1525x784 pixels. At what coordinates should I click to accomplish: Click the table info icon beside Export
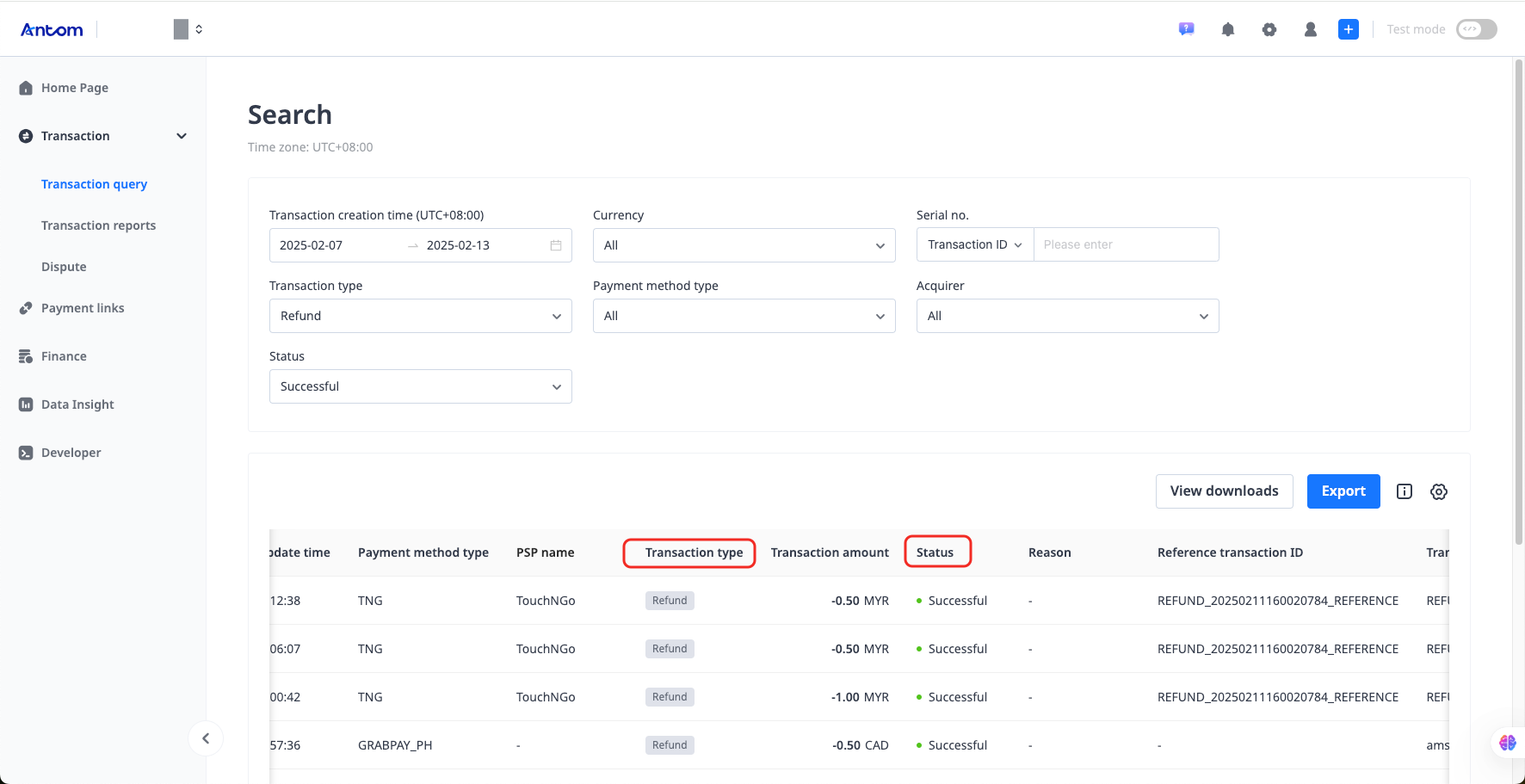pyautogui.click(x=1405, y=491)
